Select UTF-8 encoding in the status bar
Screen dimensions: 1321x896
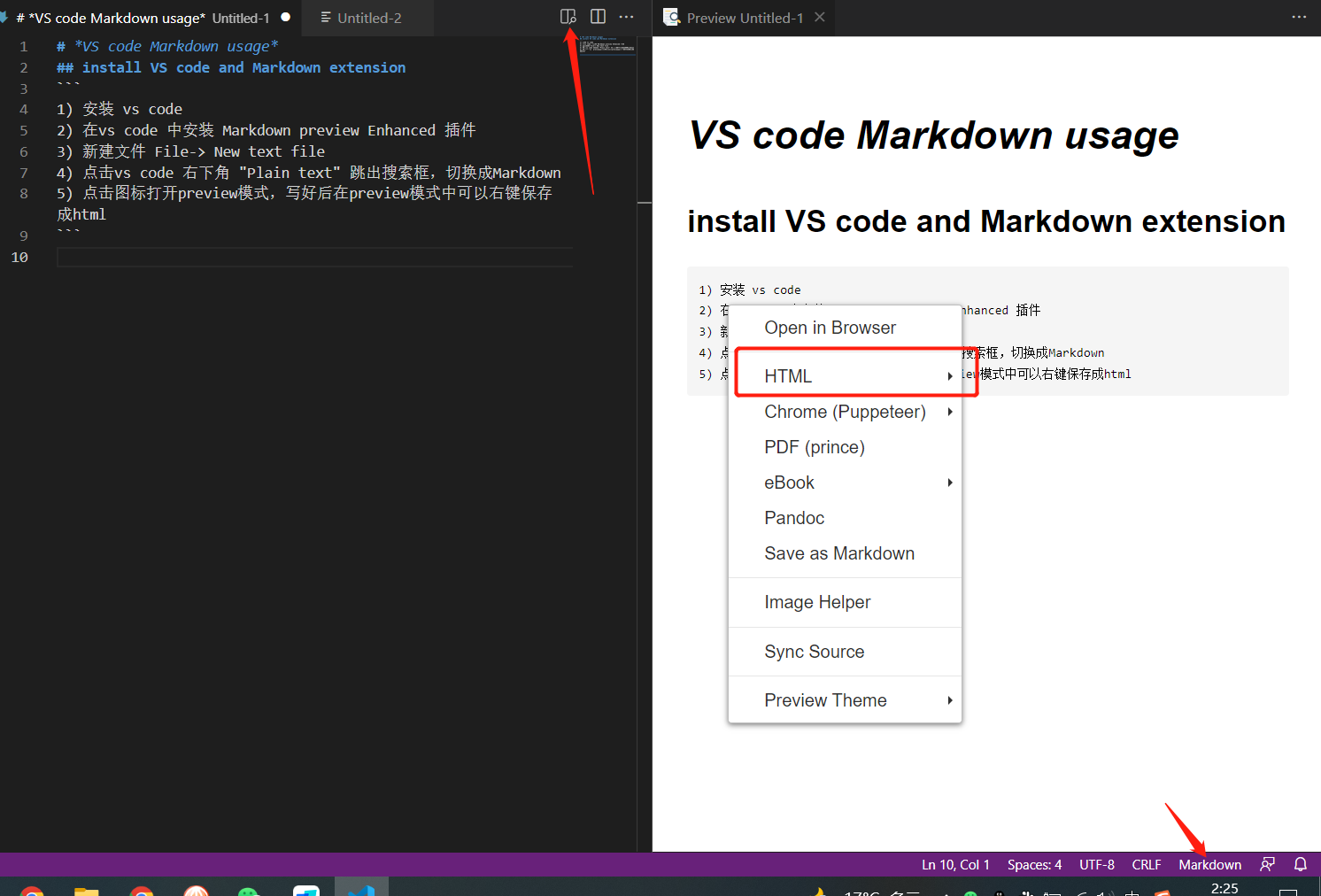point(1096,864)
